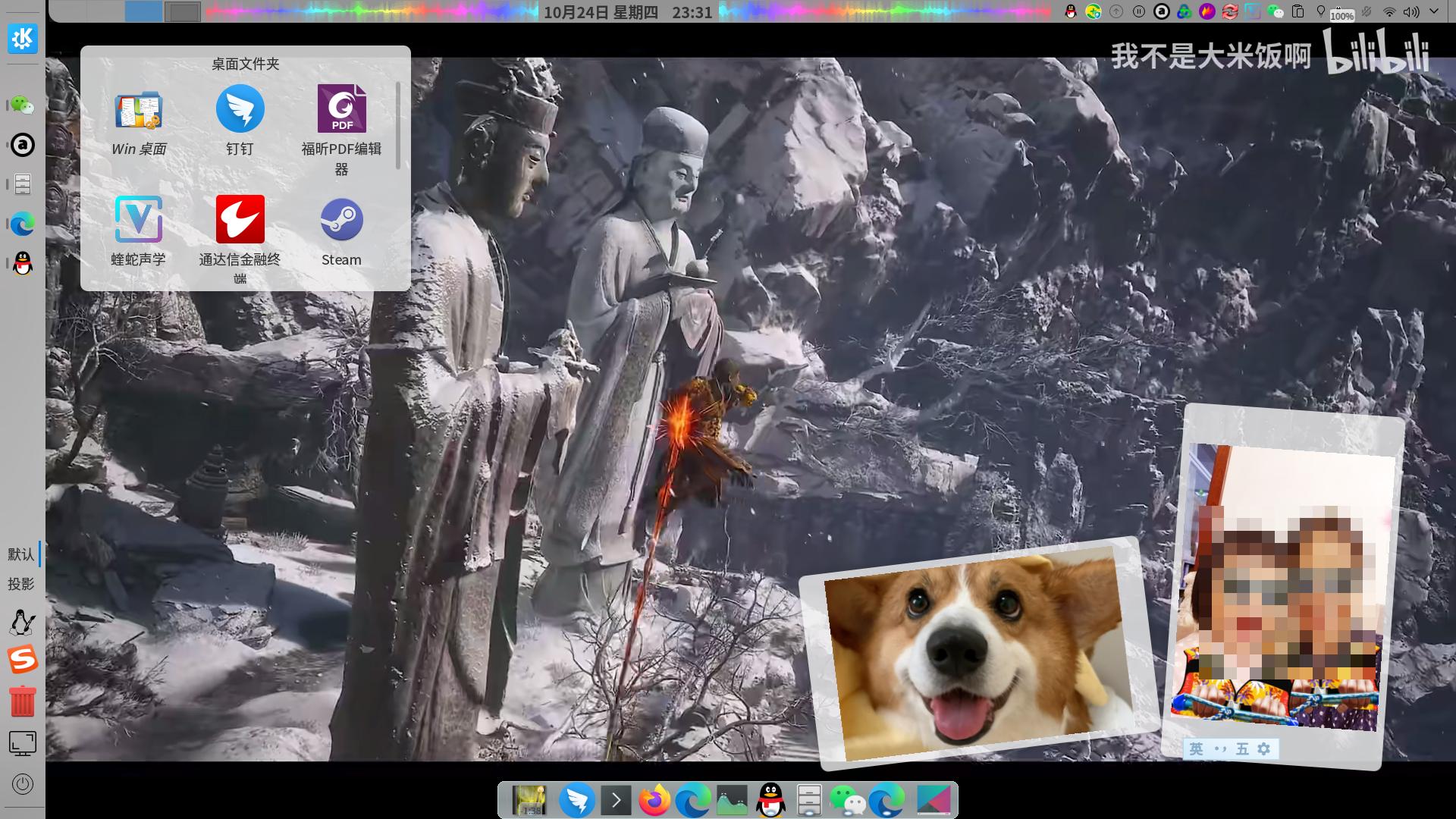Viewport: 1456px width, 819px height.
Task: Open input method settings gear
Action: pos(1263,749)
